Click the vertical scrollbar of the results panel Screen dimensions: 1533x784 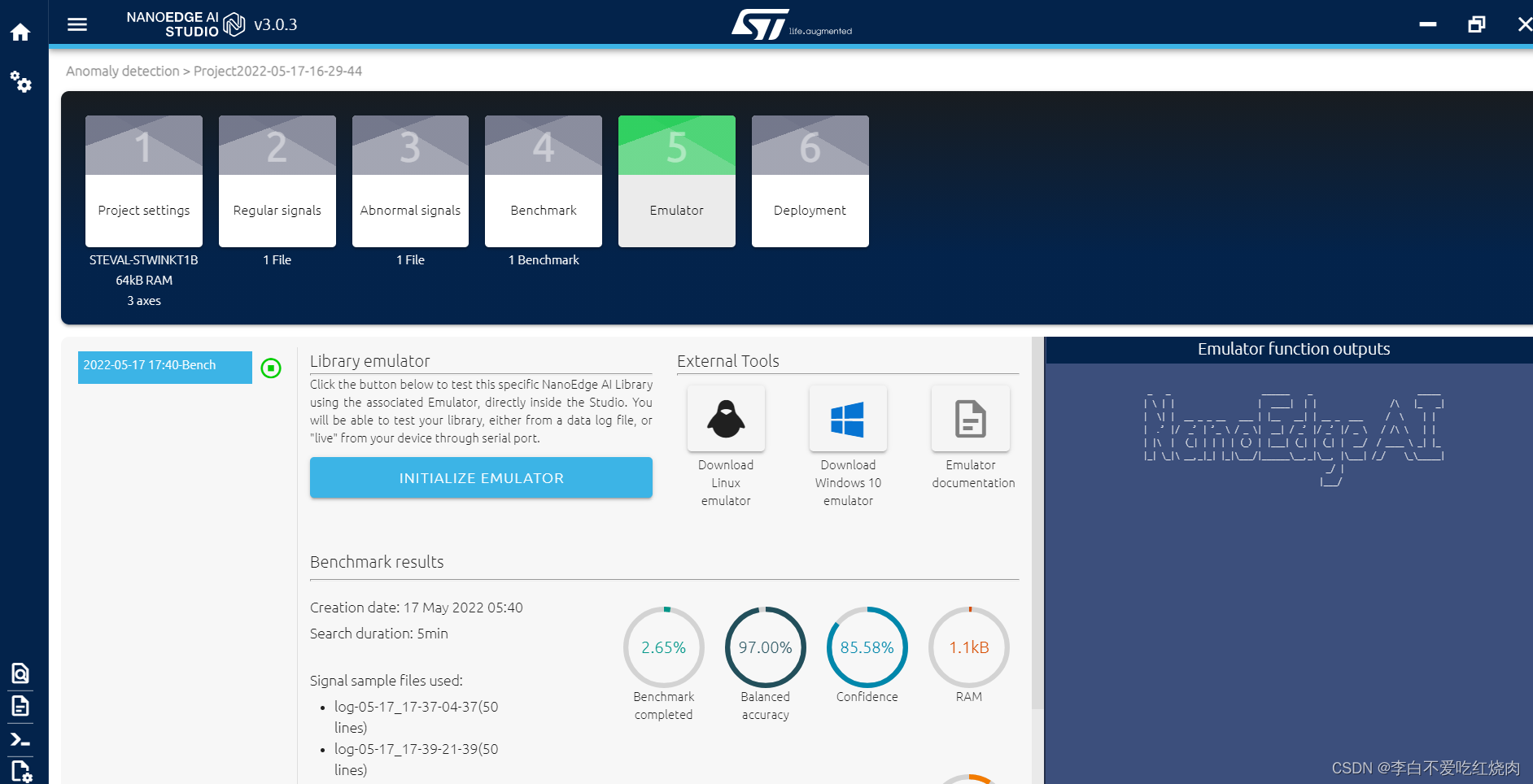1037,522
